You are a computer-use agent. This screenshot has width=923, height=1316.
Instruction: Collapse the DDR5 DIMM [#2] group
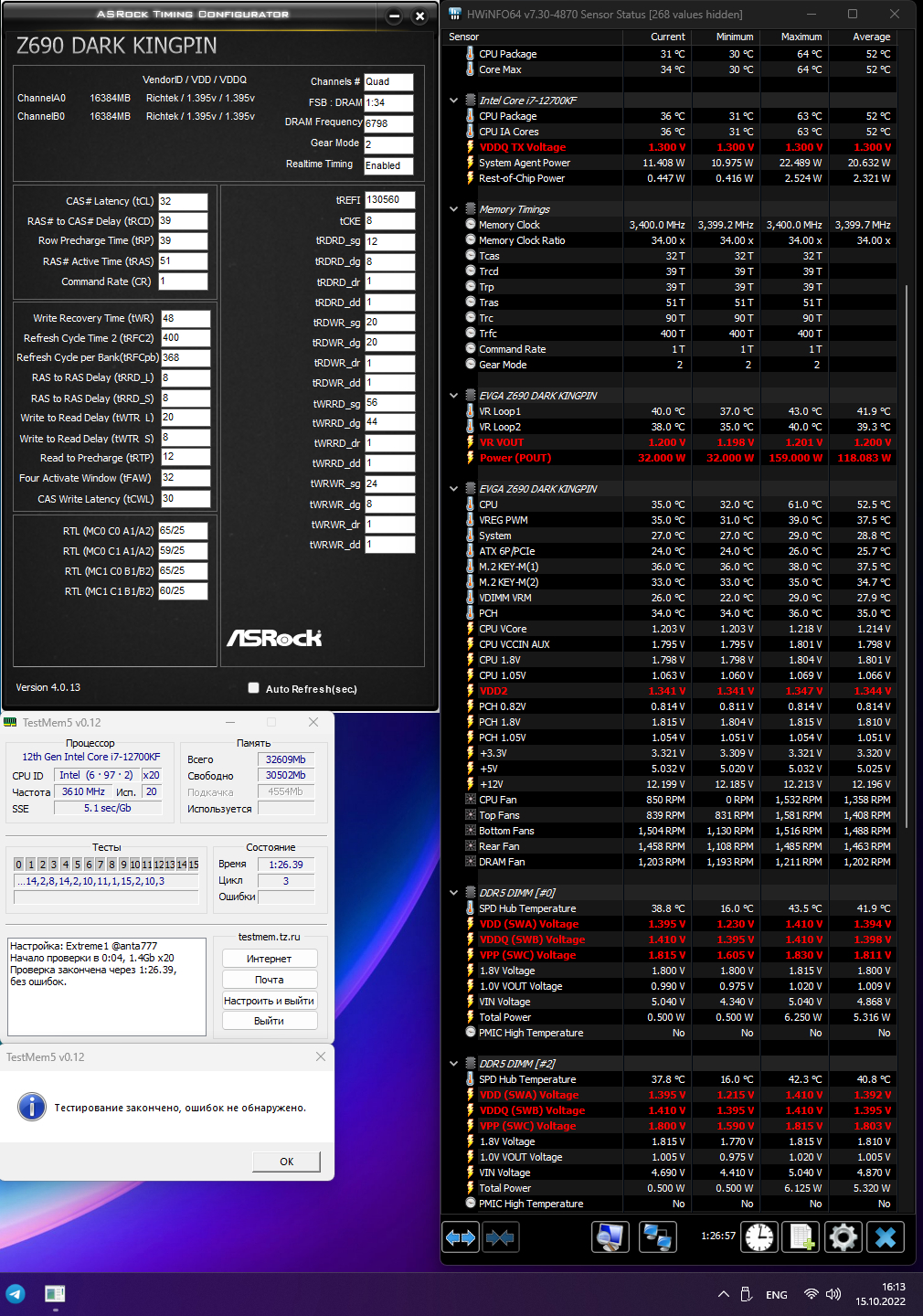pyautogui.click(x=454, y=1064)
